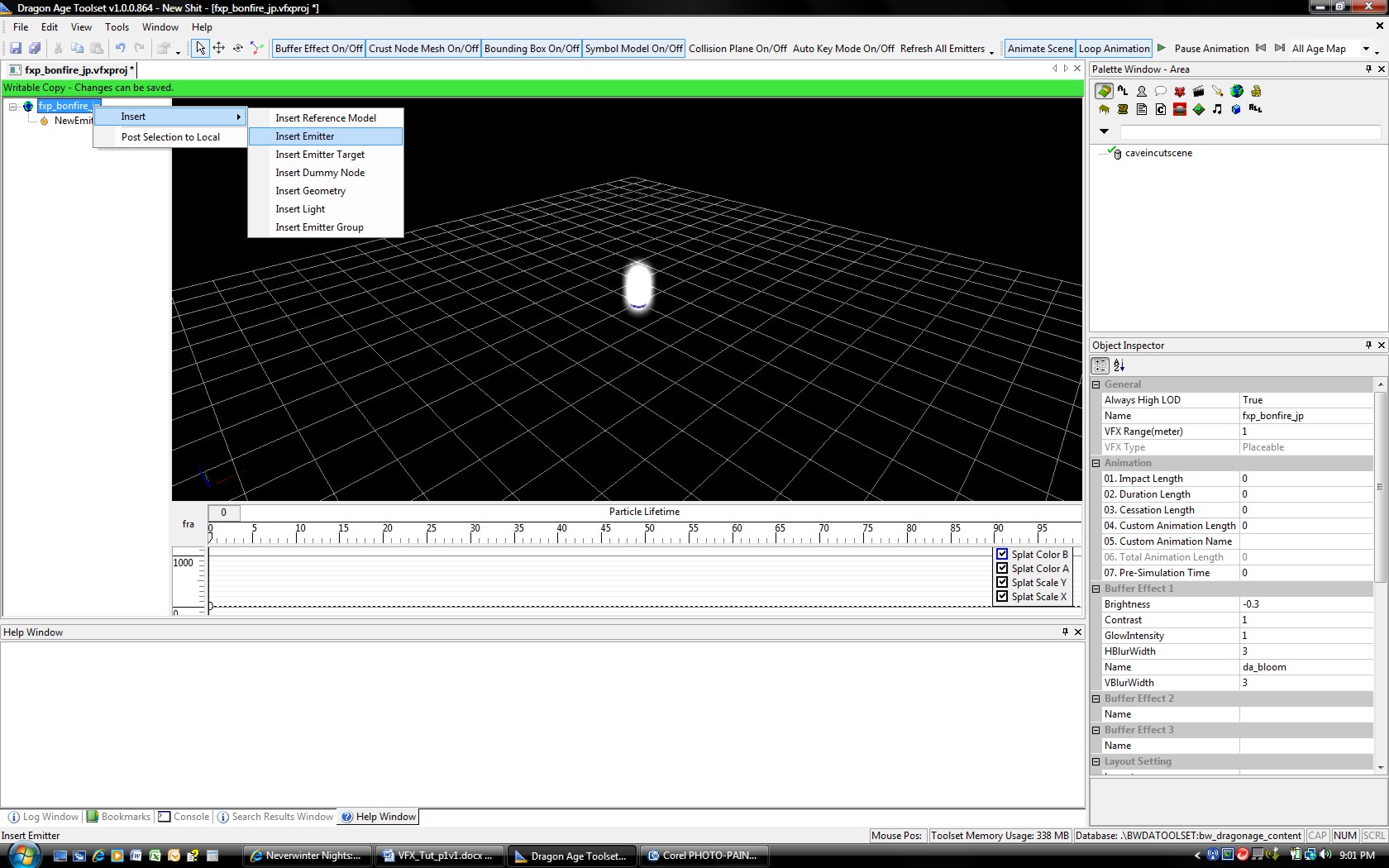Sort Object Inspector properties alphabetically
The height and width of the screenshot is (868, 1389).
tap(1119, 366)
